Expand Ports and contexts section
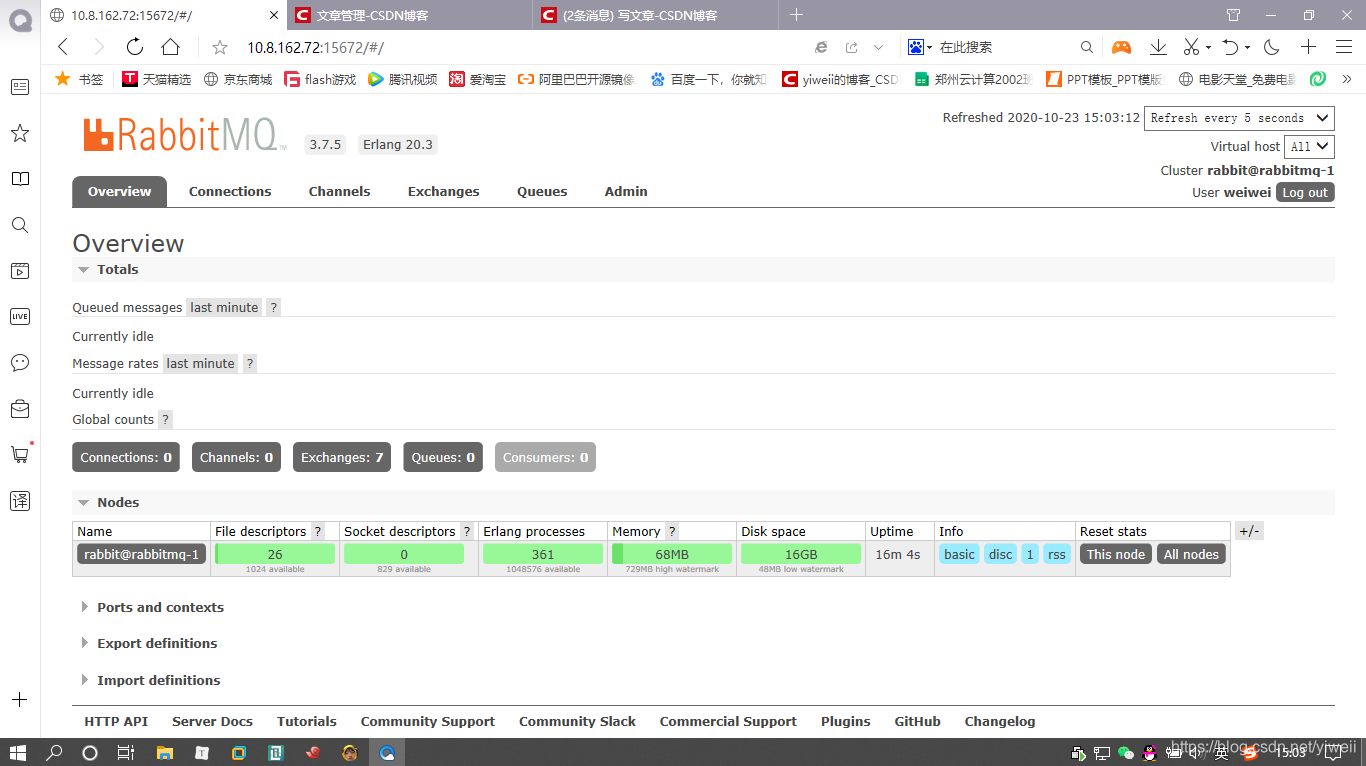The image size is (1366, 766). coord(152,608)
